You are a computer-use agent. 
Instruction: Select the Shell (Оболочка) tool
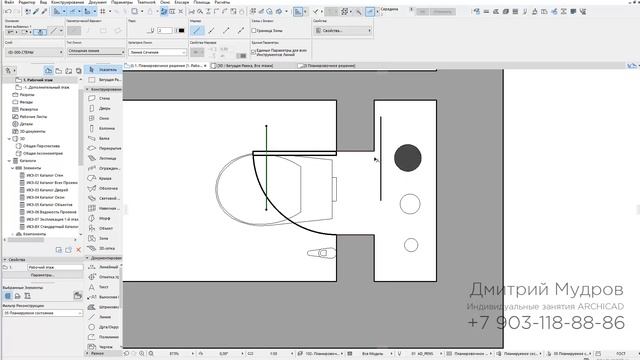point(104,188)
